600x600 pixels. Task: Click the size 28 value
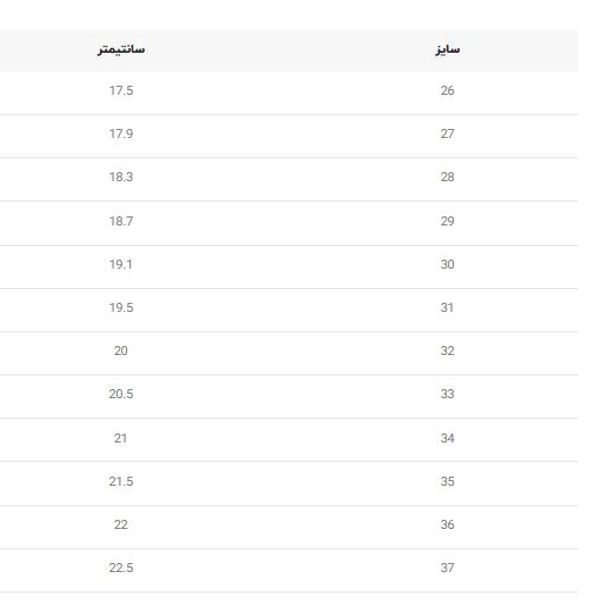click(447, 177)
